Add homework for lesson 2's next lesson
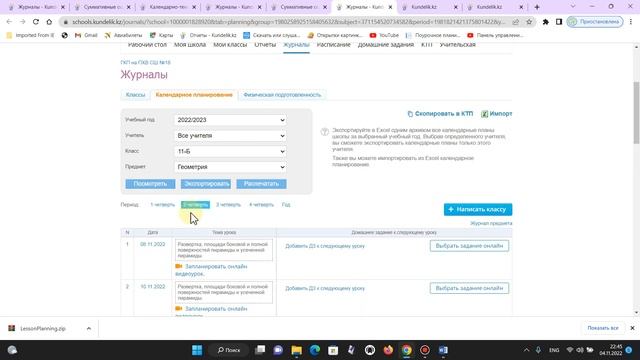This screenshot has height=360, width=640. pos(325,288)
